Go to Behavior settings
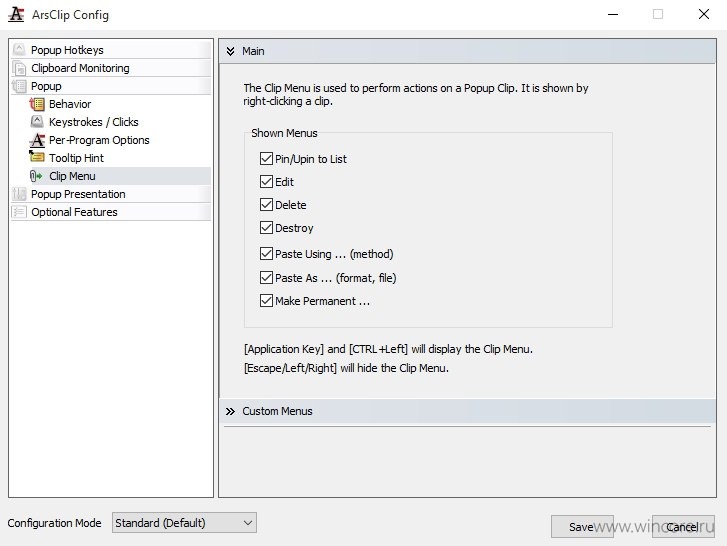This screenshot has height=546, width=727. [x=70, y=104]
